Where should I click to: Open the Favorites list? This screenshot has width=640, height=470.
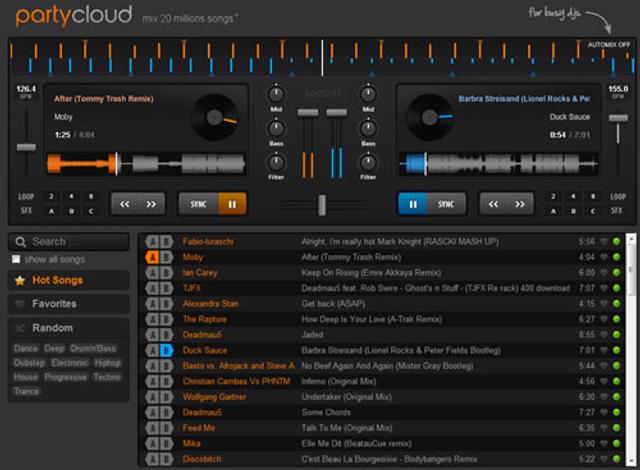(69, 304)
